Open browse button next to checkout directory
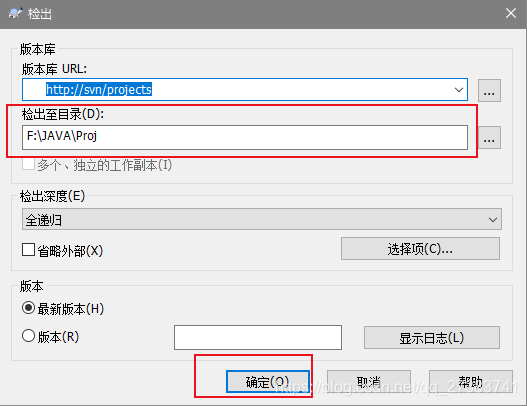This screenshot has height=406, width=527. click(x=489, y=137)
